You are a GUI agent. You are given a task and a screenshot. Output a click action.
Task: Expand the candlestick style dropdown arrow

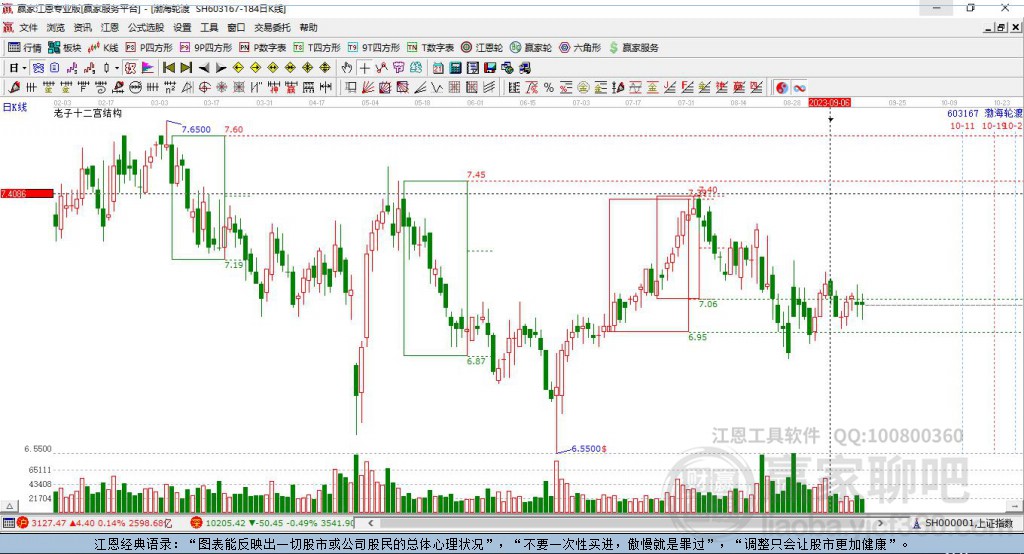(x=117, y=68)
